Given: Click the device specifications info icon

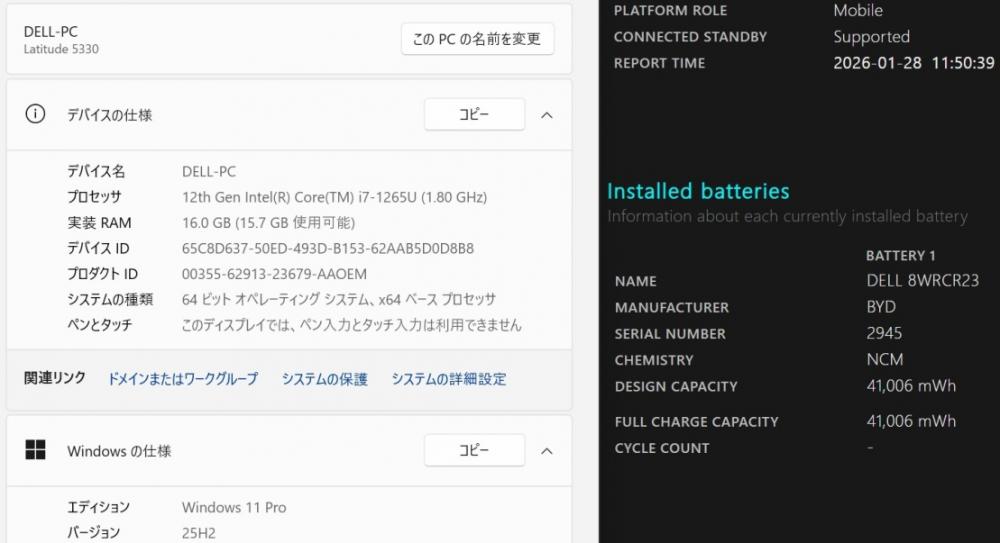Looking at the screenshot, I should click(35, 114).
